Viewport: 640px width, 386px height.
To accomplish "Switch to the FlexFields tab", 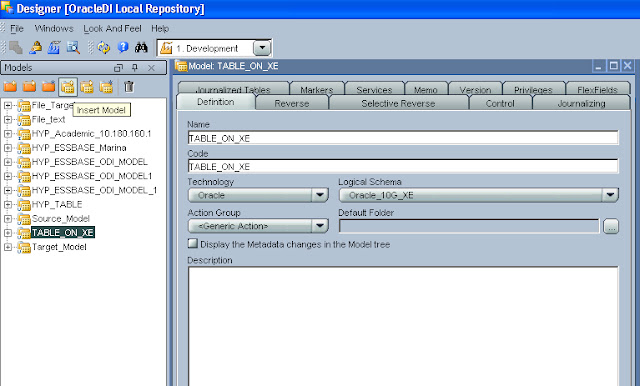I will click(x=597, y=89).
